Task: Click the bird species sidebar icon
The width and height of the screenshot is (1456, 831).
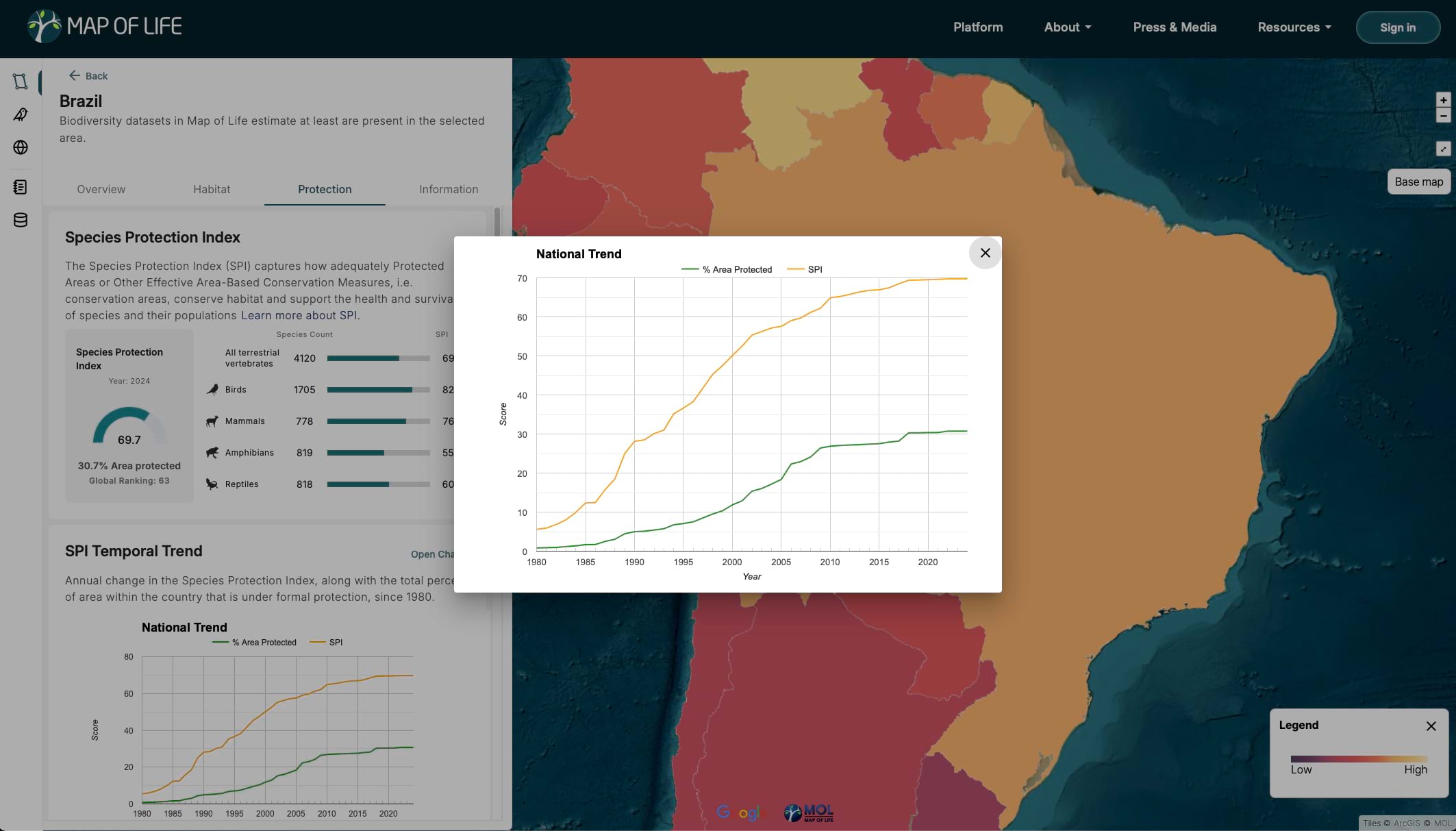Action: tap(20, 114)
